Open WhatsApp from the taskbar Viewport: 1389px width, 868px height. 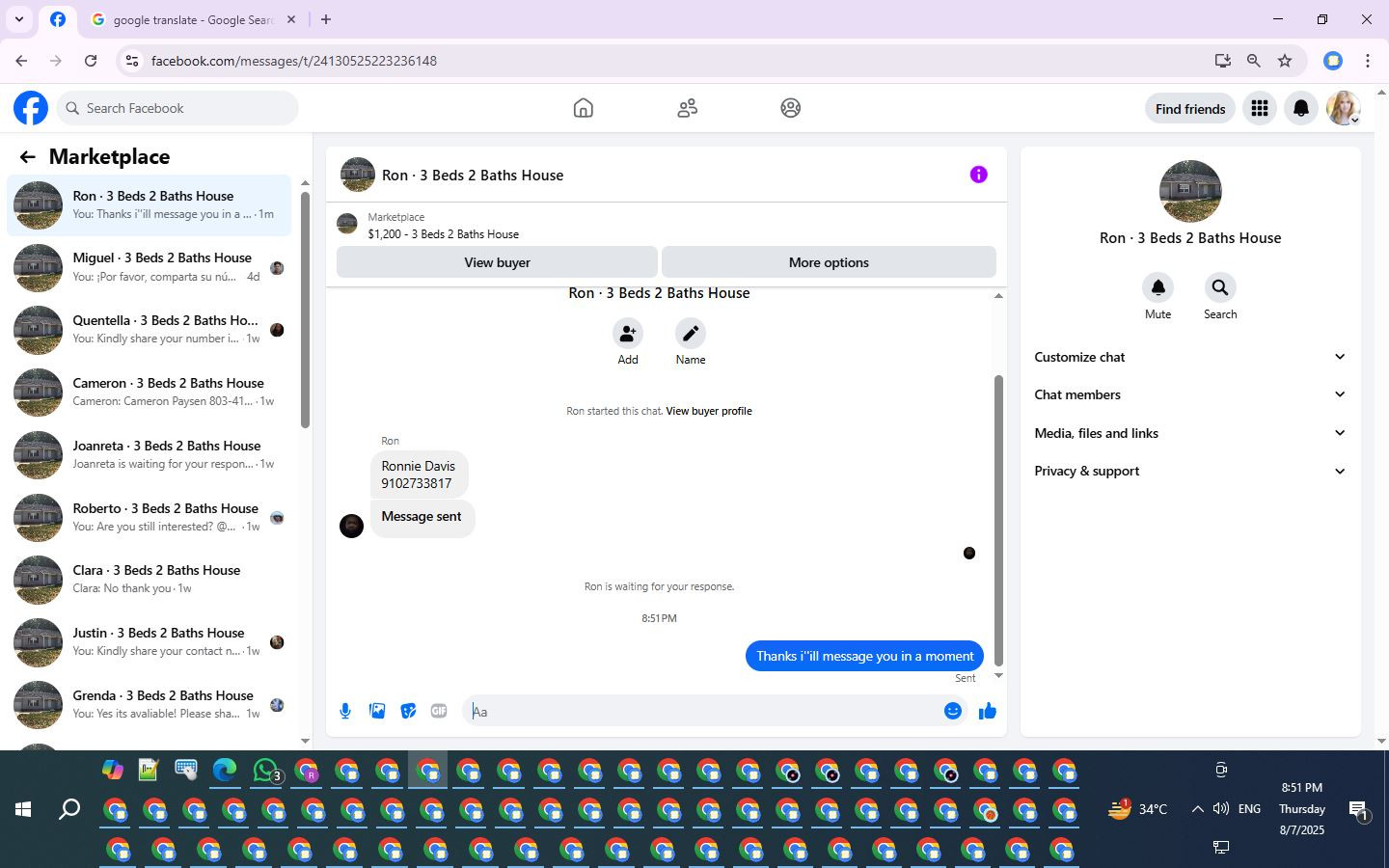(x=266, y=771)
